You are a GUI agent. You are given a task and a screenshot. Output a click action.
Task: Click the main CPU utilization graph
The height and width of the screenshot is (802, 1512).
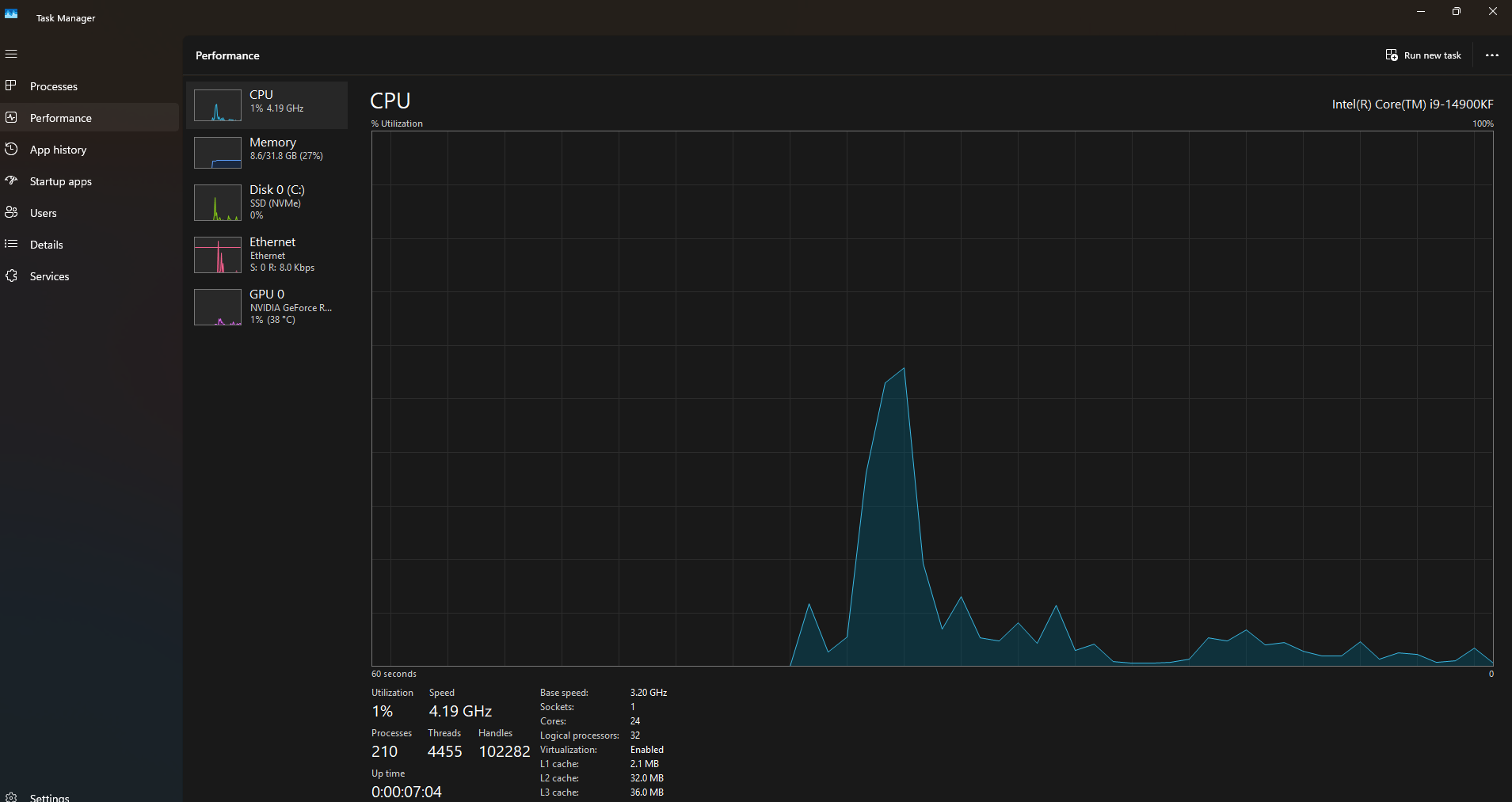[932, 398]
